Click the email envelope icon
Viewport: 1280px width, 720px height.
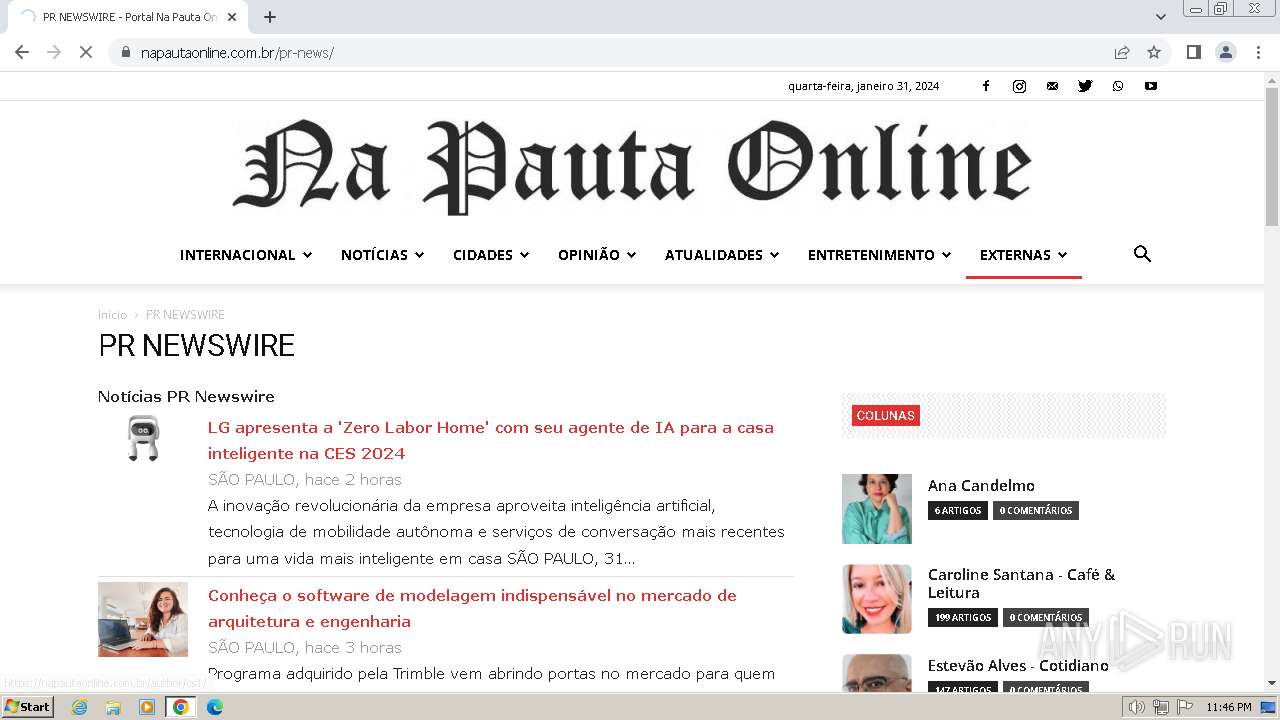[x=1052, y=86]
